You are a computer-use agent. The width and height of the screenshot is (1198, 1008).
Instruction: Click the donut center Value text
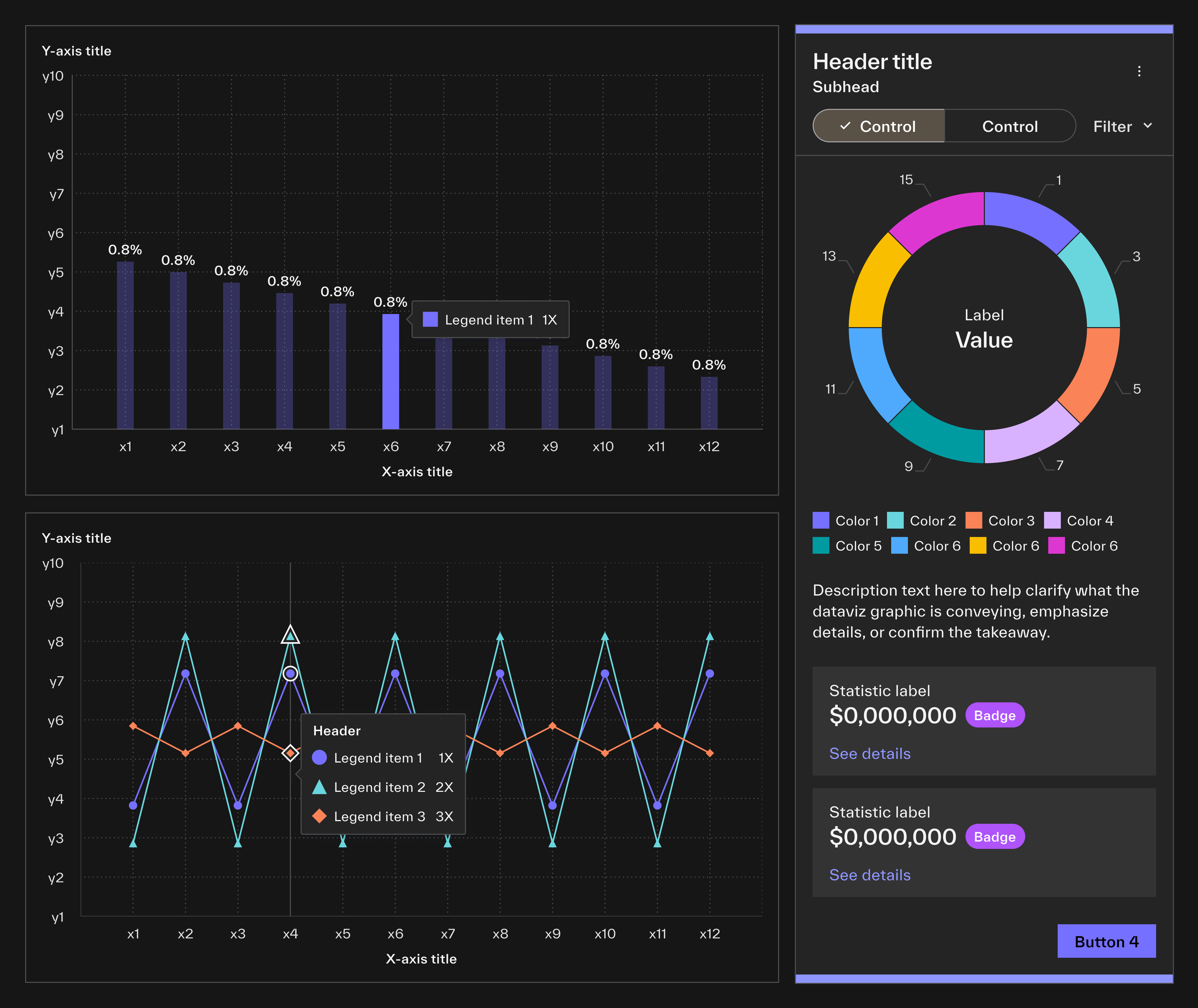click(984, 340)
